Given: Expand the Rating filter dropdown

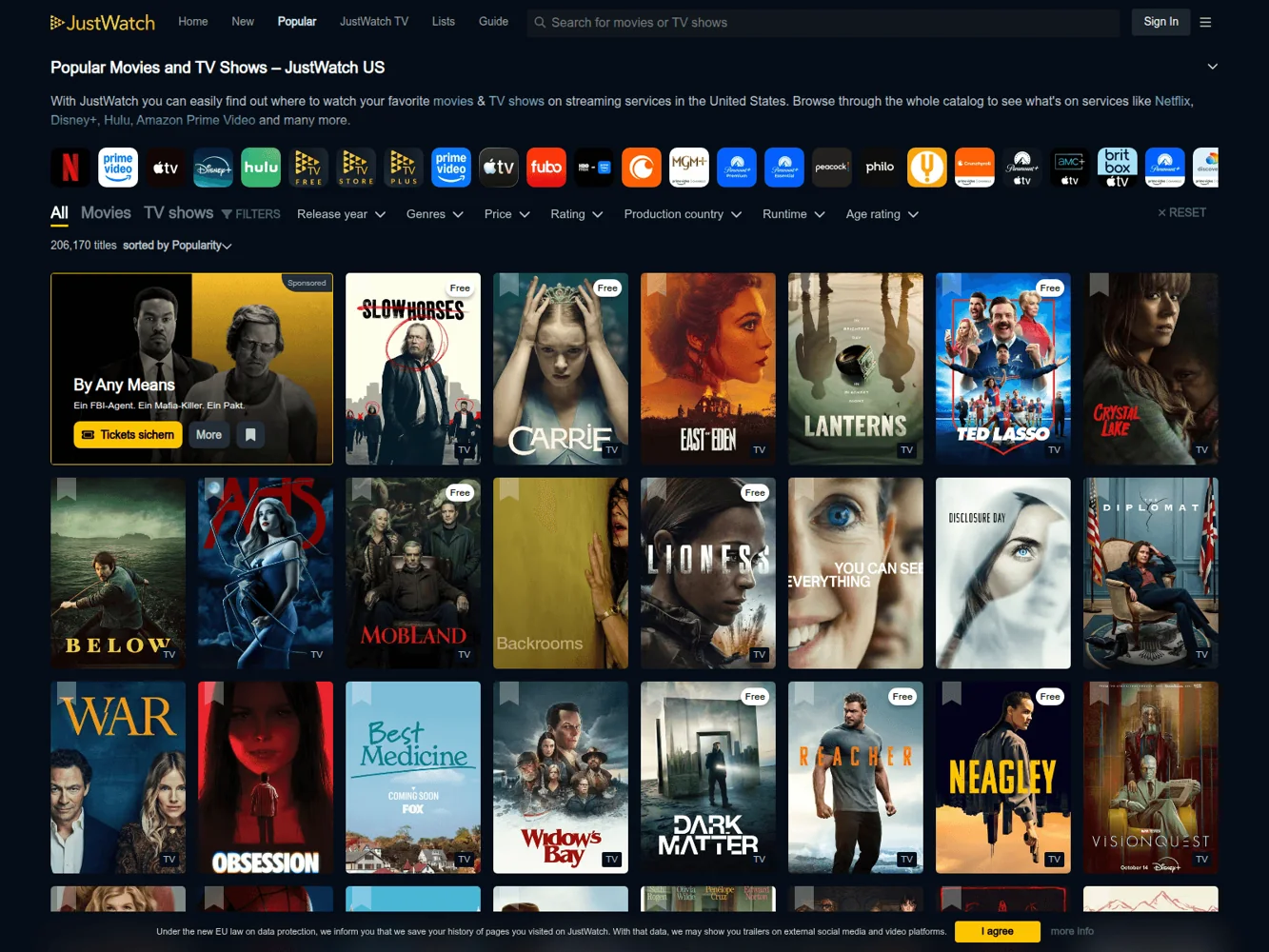Looking at the screenshot, I should click(577, 214).
